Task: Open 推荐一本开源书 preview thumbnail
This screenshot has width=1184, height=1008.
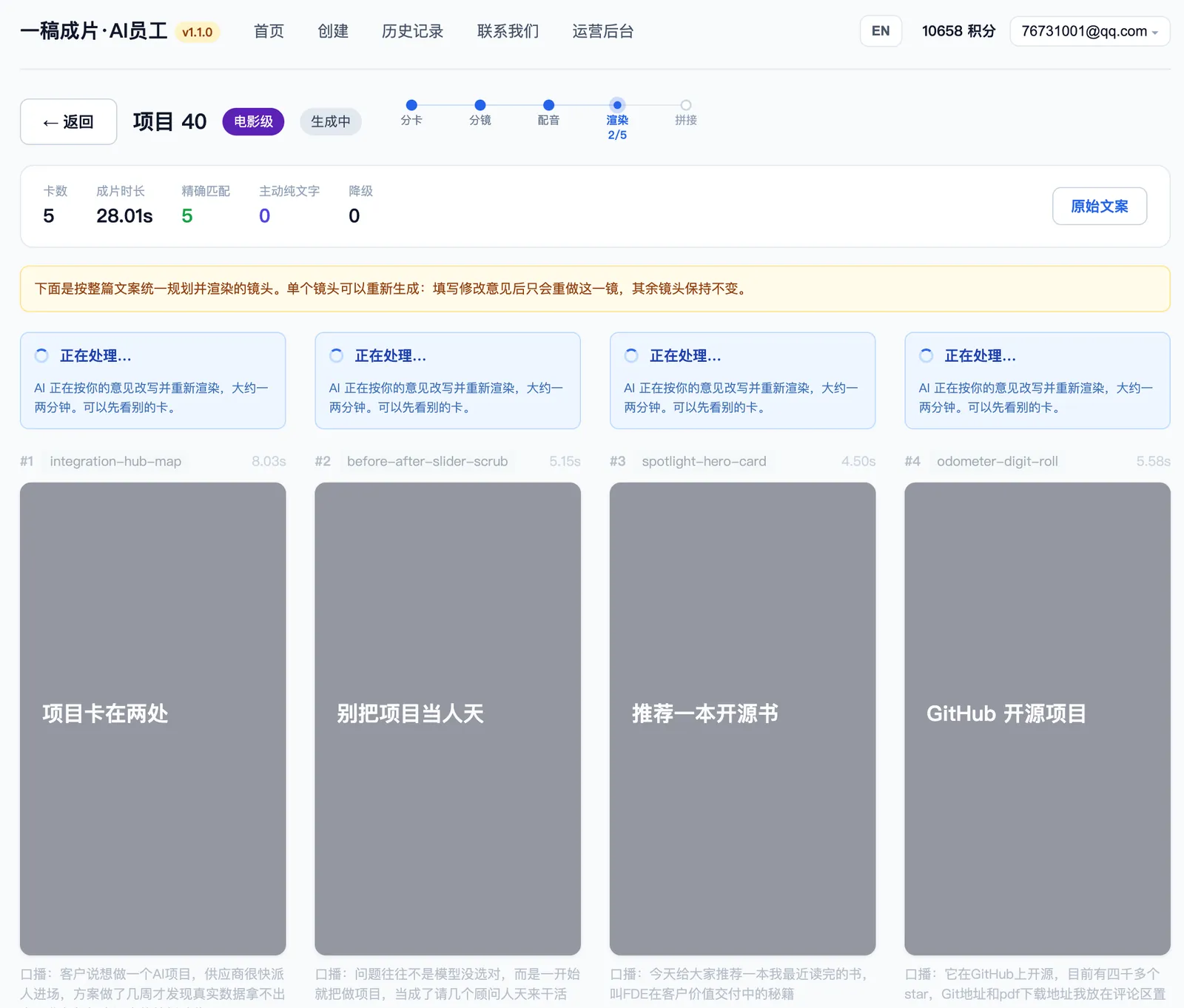Action: [x=742, y=719]
